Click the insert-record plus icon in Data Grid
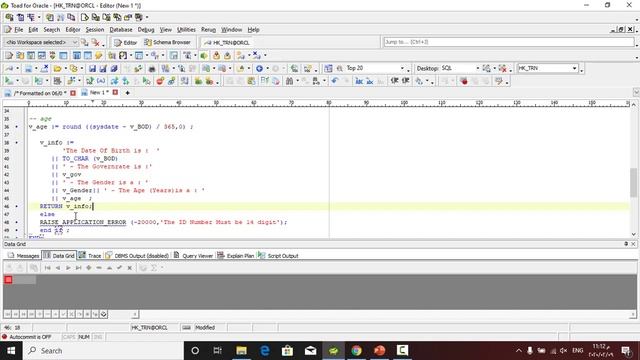640x360 pixels. [89, 268]
